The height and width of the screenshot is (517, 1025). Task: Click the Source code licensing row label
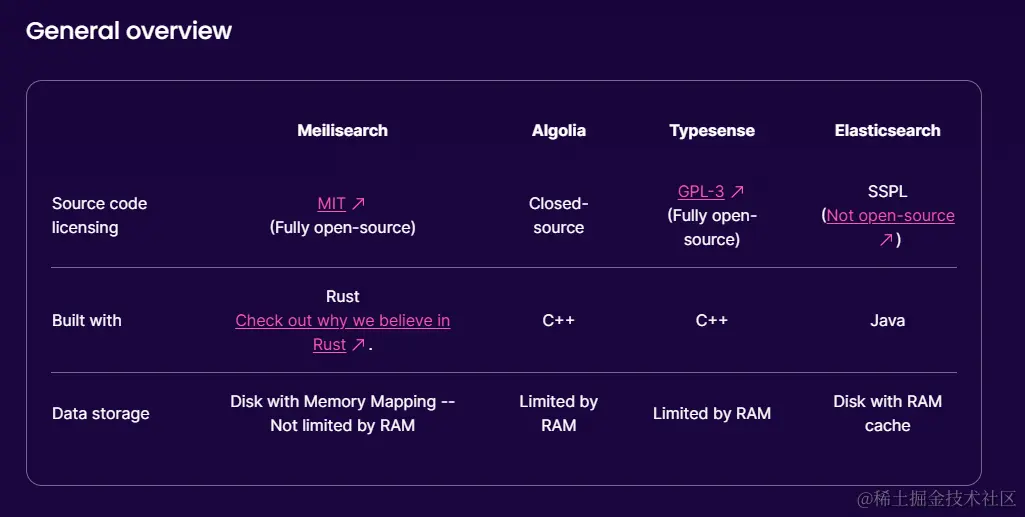(99, 216)
